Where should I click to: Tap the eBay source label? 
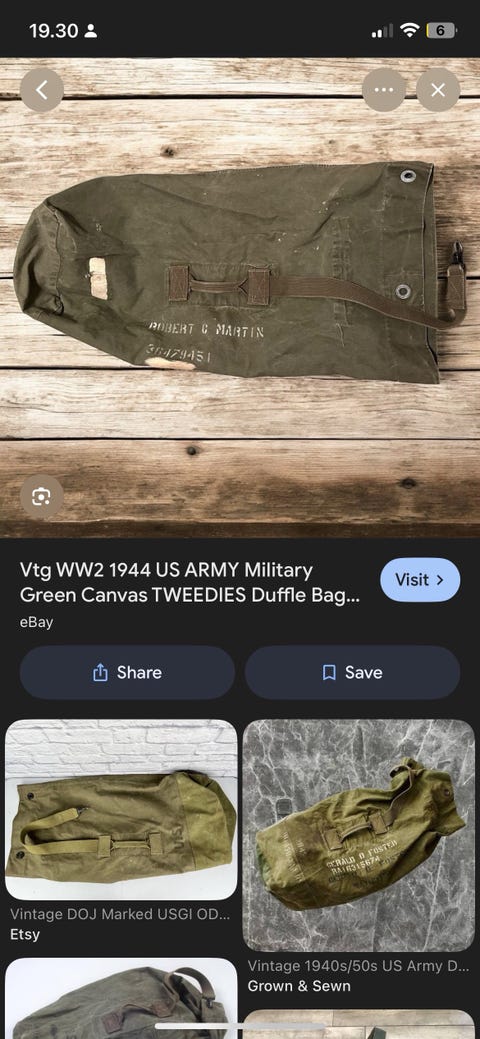point(36,622)
